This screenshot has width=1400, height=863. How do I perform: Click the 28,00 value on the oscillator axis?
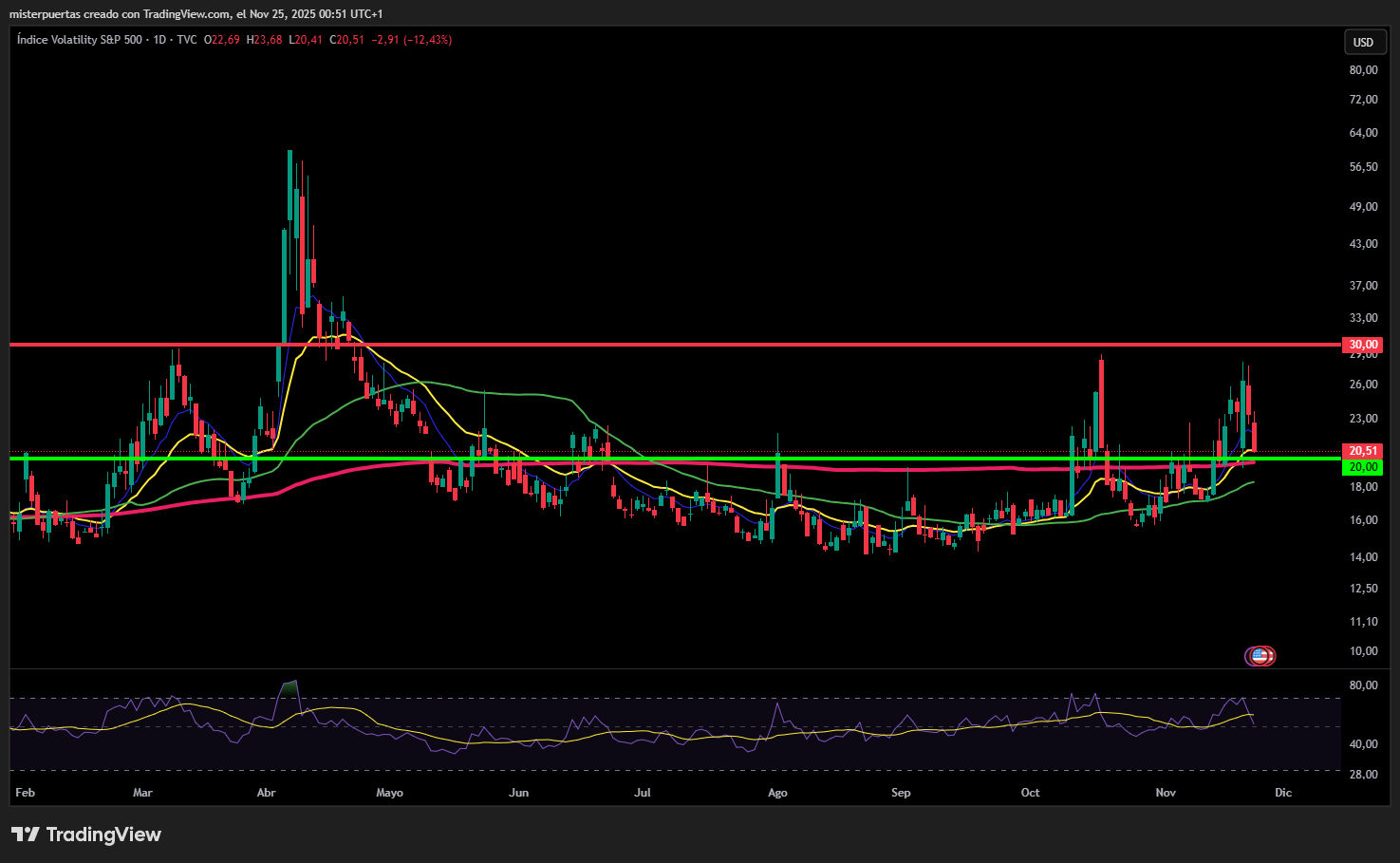(x=1363, y=775)
